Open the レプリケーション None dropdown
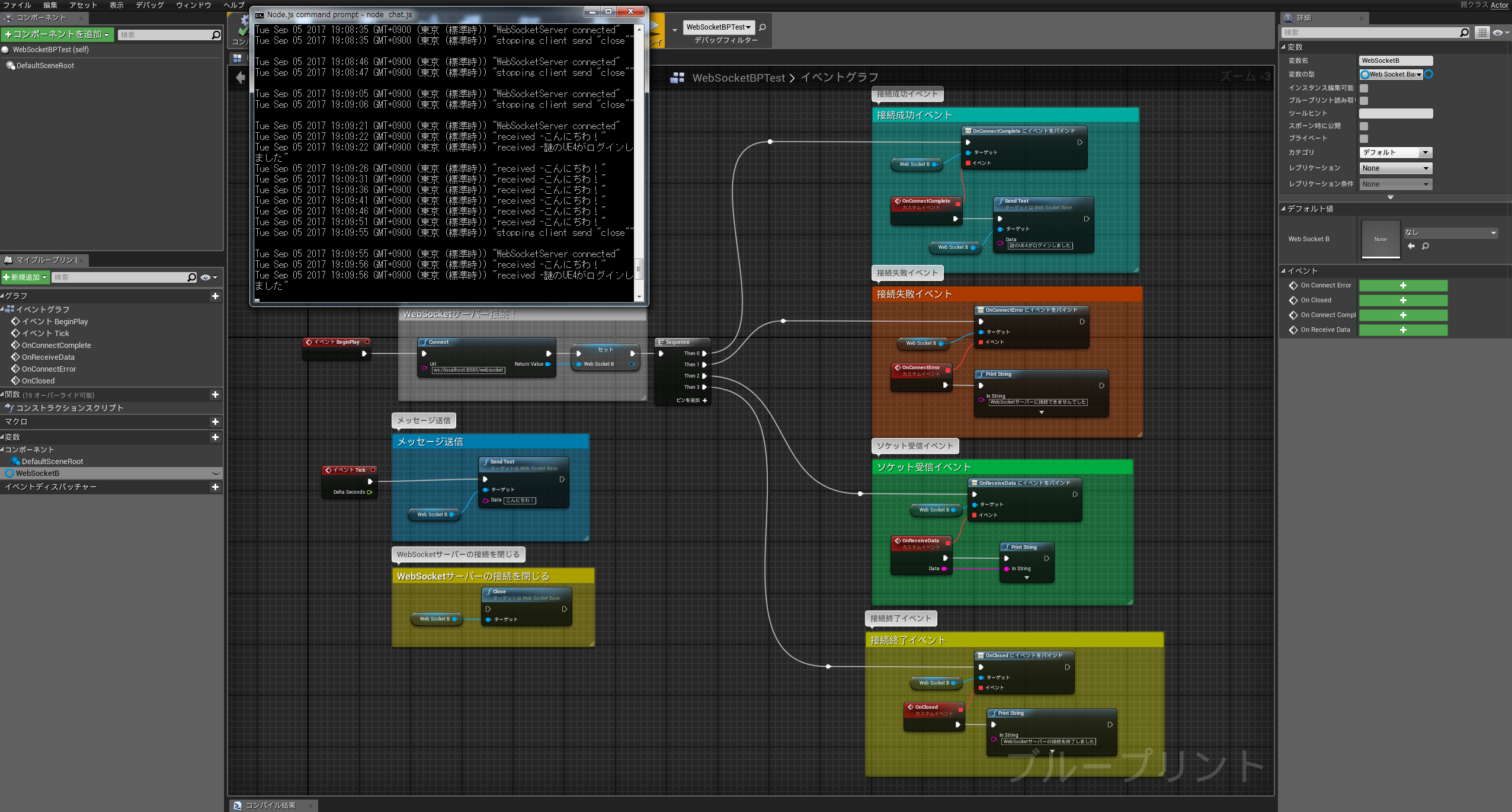The height and width of the screenshot is (812, 1512). tap(1395, 168)
